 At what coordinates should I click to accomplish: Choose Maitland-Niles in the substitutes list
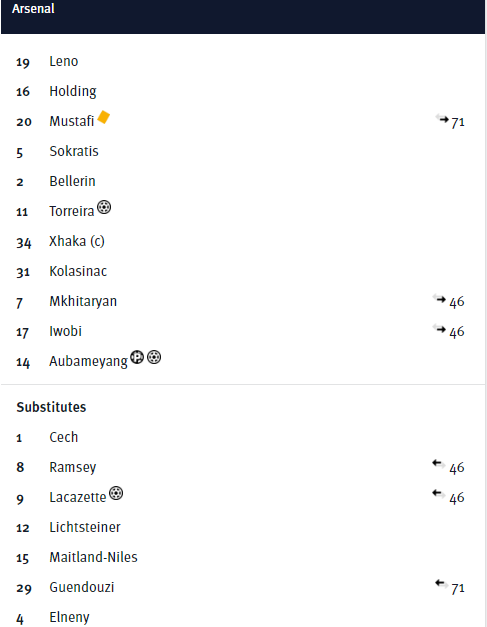tap(93, 557)
